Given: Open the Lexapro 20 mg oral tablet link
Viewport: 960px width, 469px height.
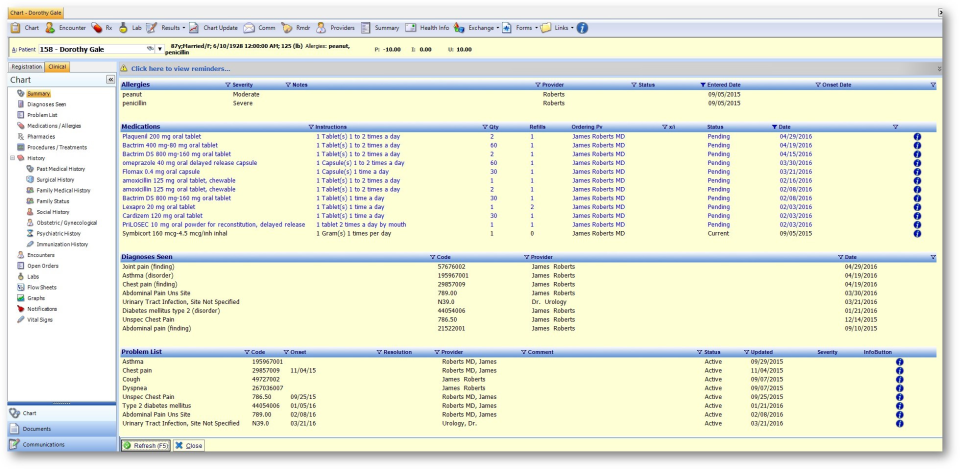Looking at the screenshot, I should click(159, 207).
